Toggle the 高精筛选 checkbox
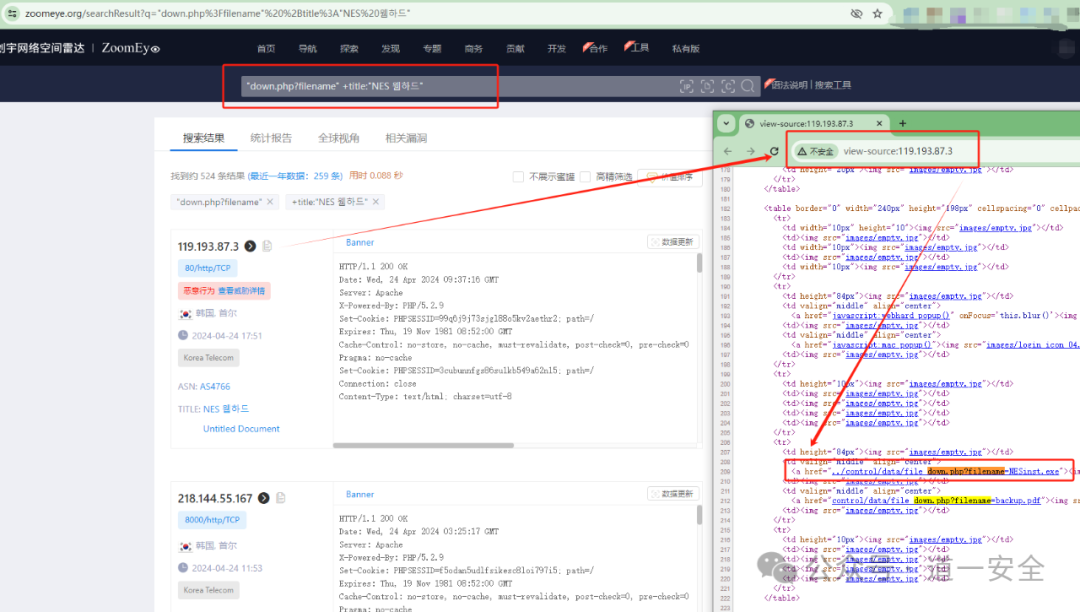The image size is (1080, 612). [585, 177]
